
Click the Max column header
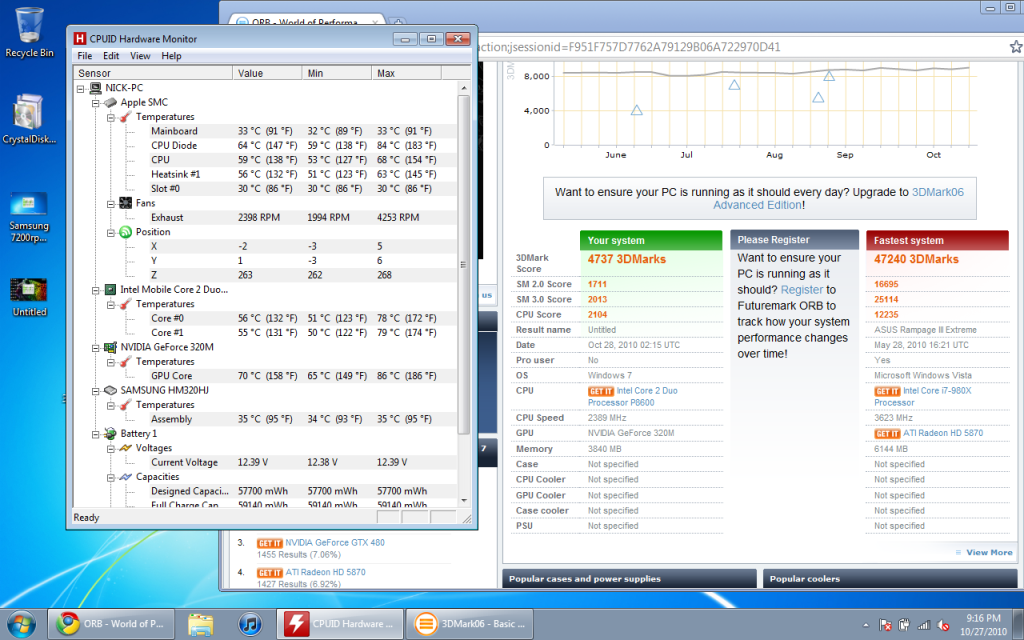point(406,73)
